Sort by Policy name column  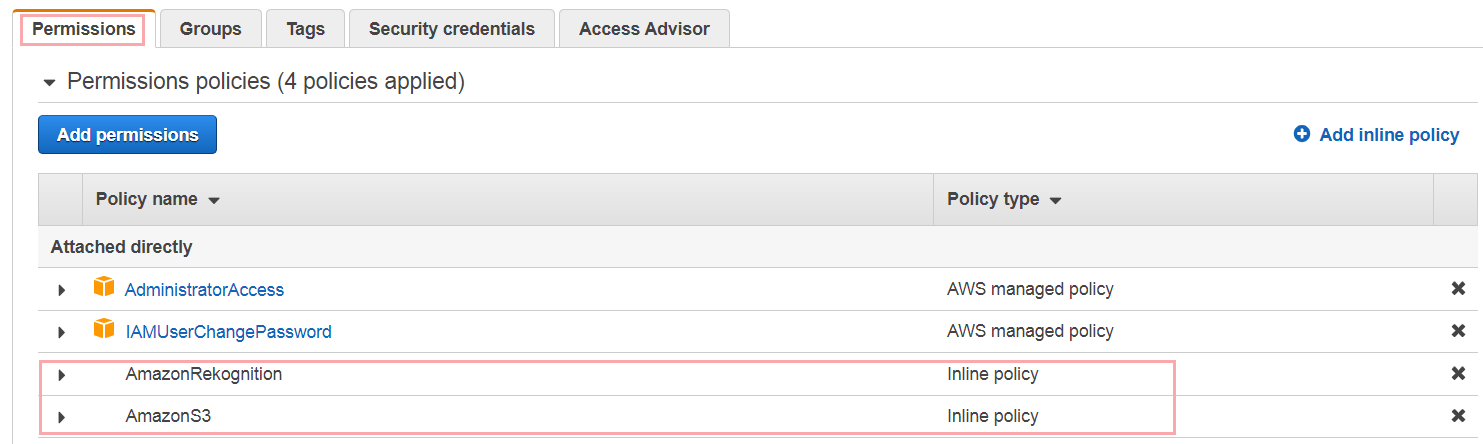point(157,199)
